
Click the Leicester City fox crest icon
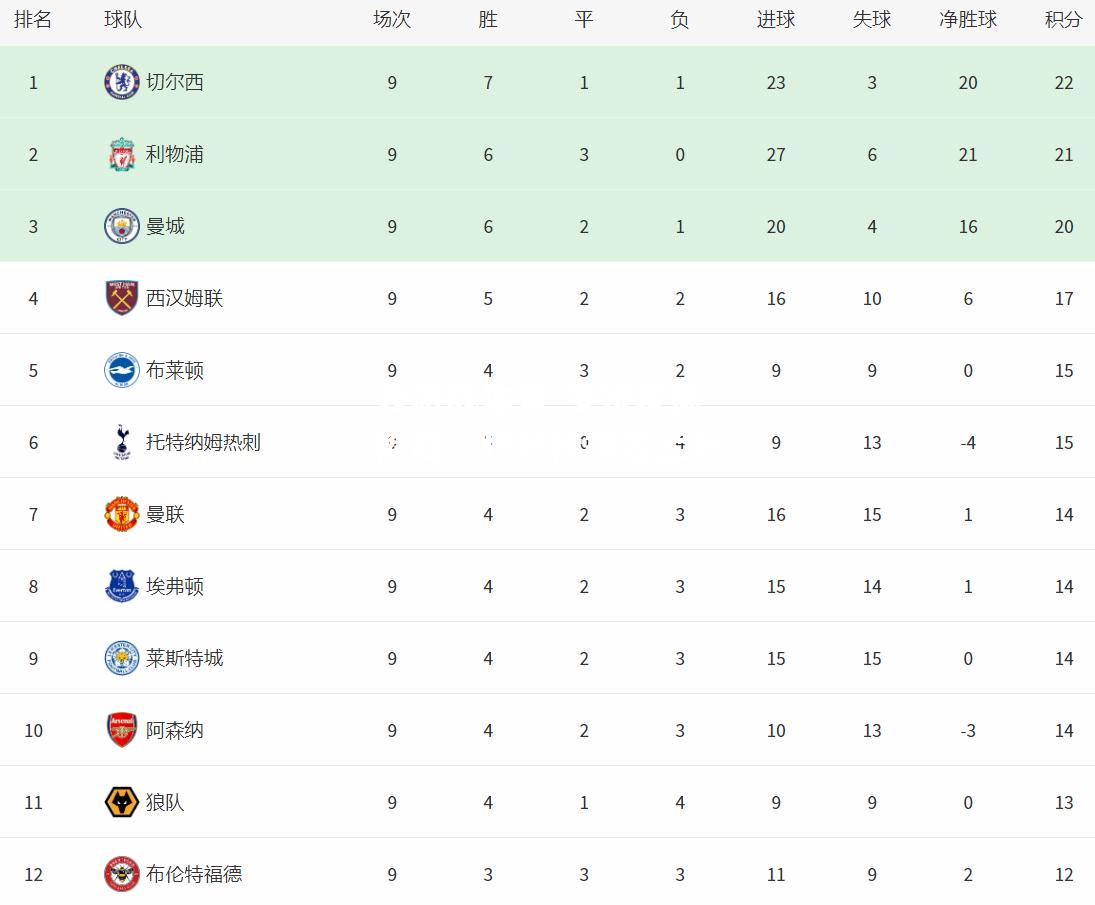click(122, 658)
